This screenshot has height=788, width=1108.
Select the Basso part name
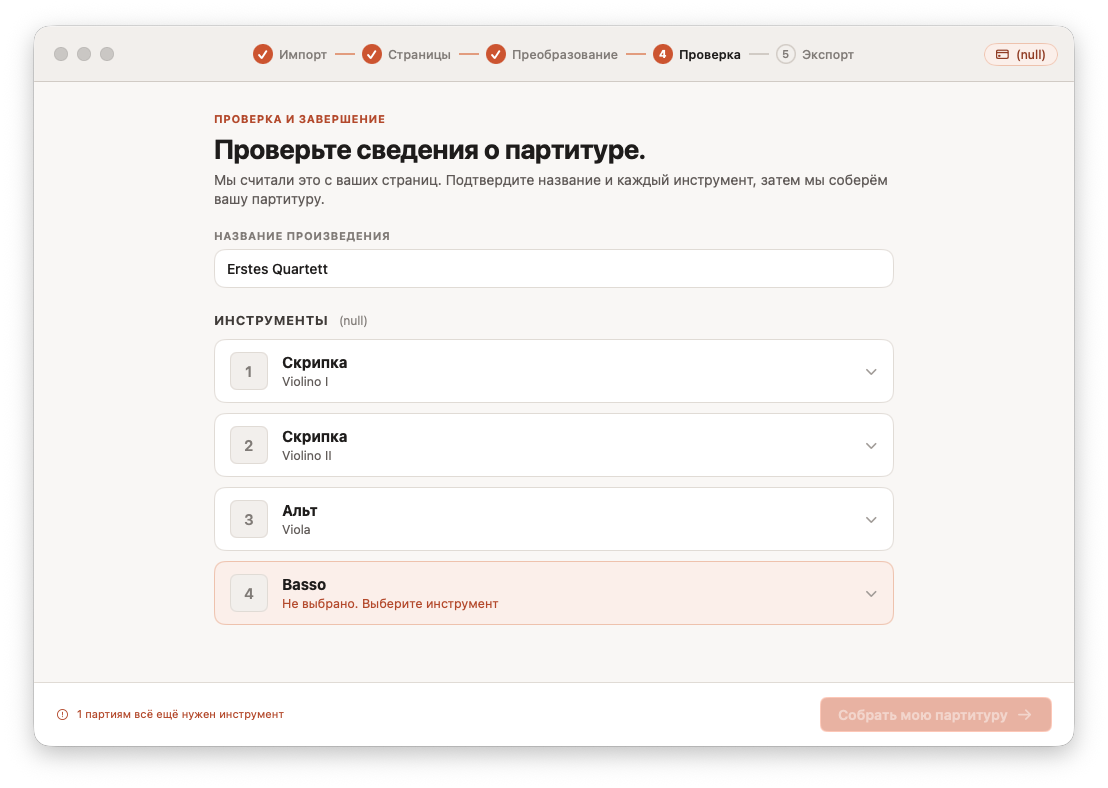coord(304,584)
